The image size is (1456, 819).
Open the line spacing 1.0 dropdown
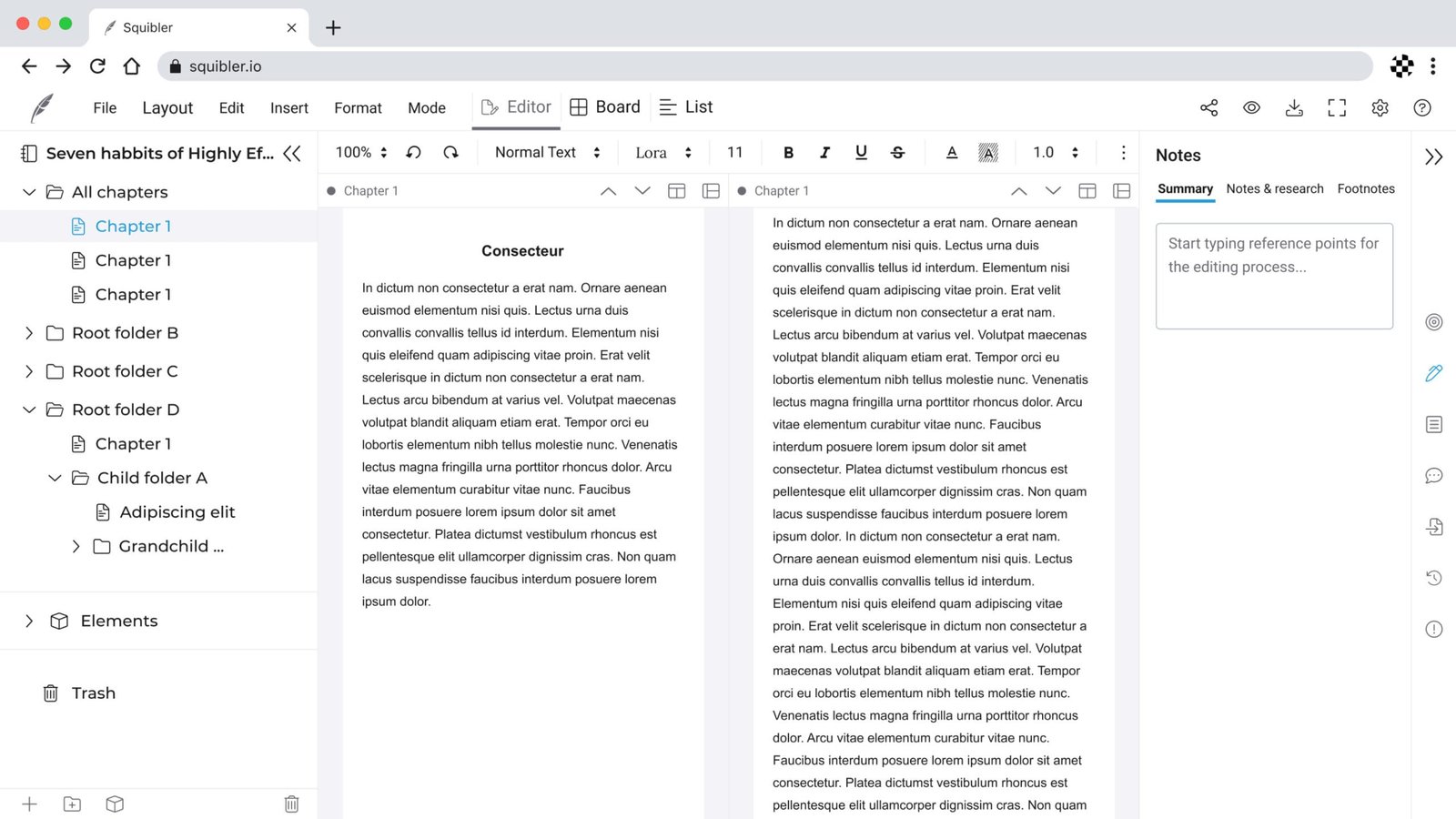pyautogui.click(x=1056, y=152)
